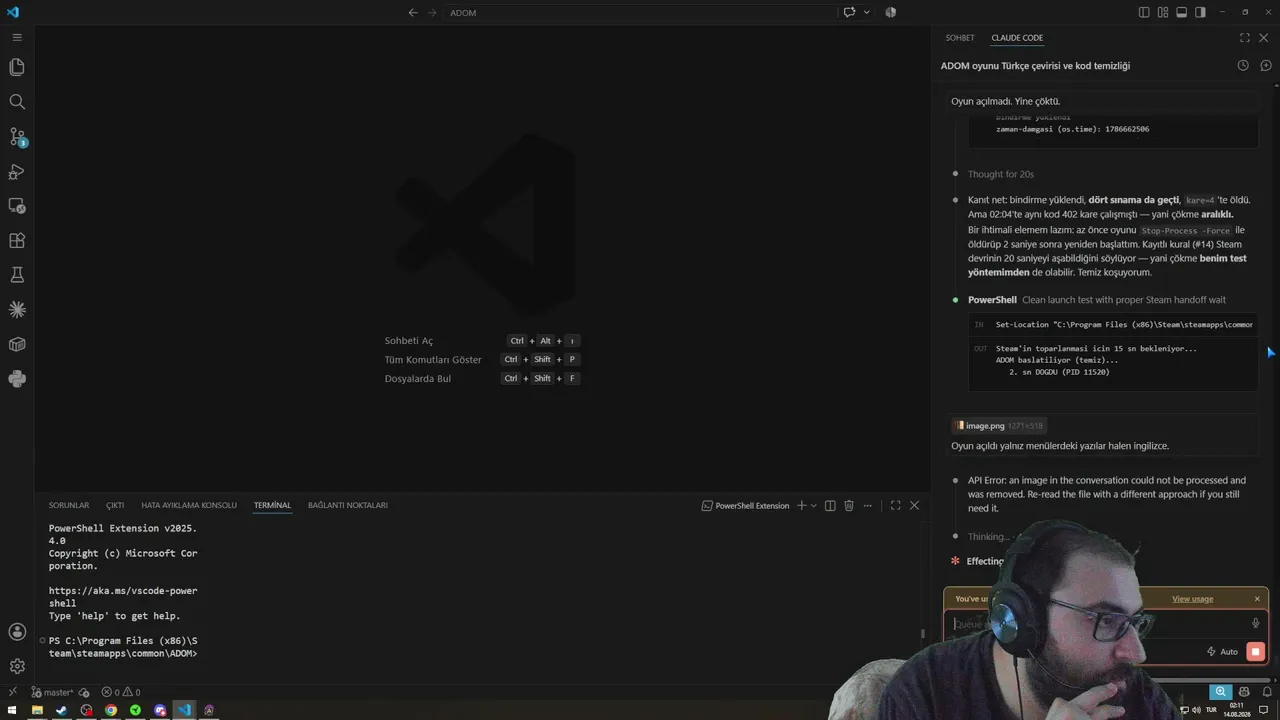
Task: Open the Python view in activity bar
Action: 17,379
